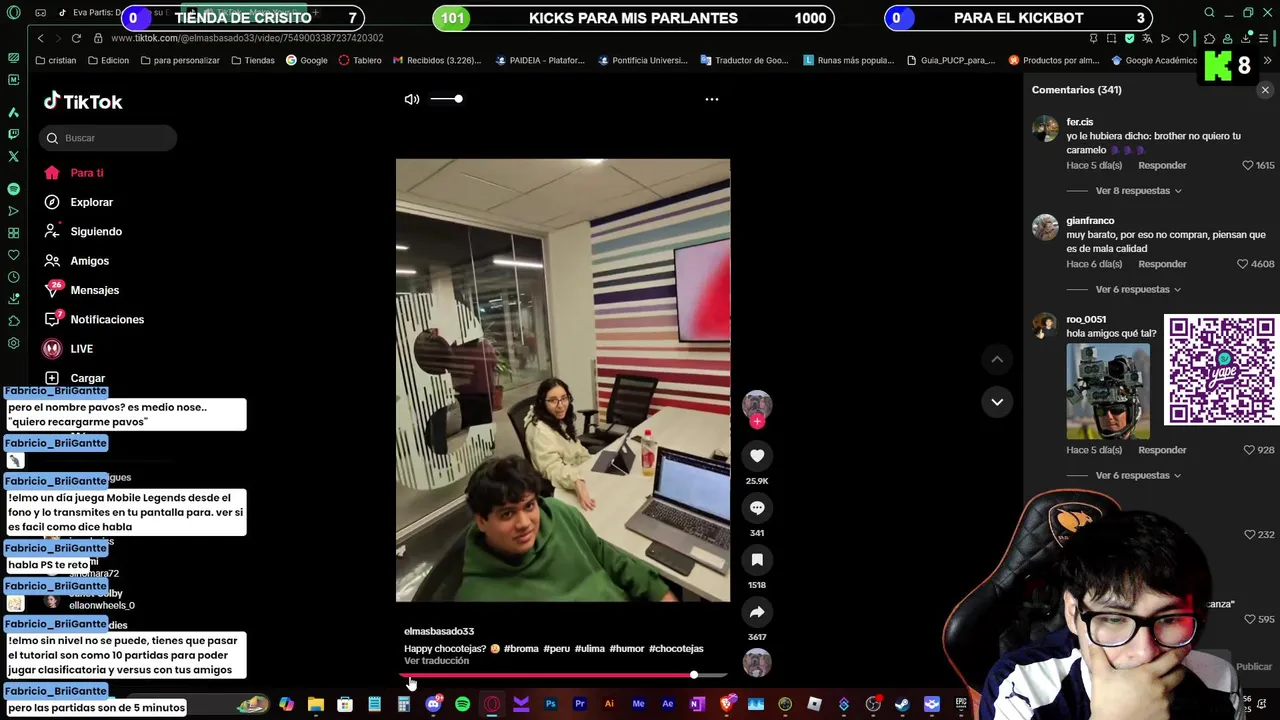Open the #chocotejas hashtag

point(676,649)
